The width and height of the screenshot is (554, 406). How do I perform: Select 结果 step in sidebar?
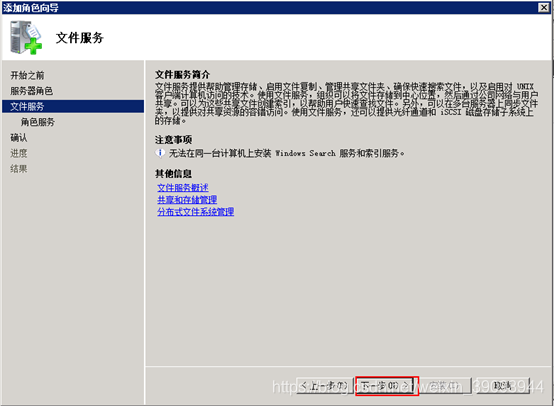coord(19,169)
